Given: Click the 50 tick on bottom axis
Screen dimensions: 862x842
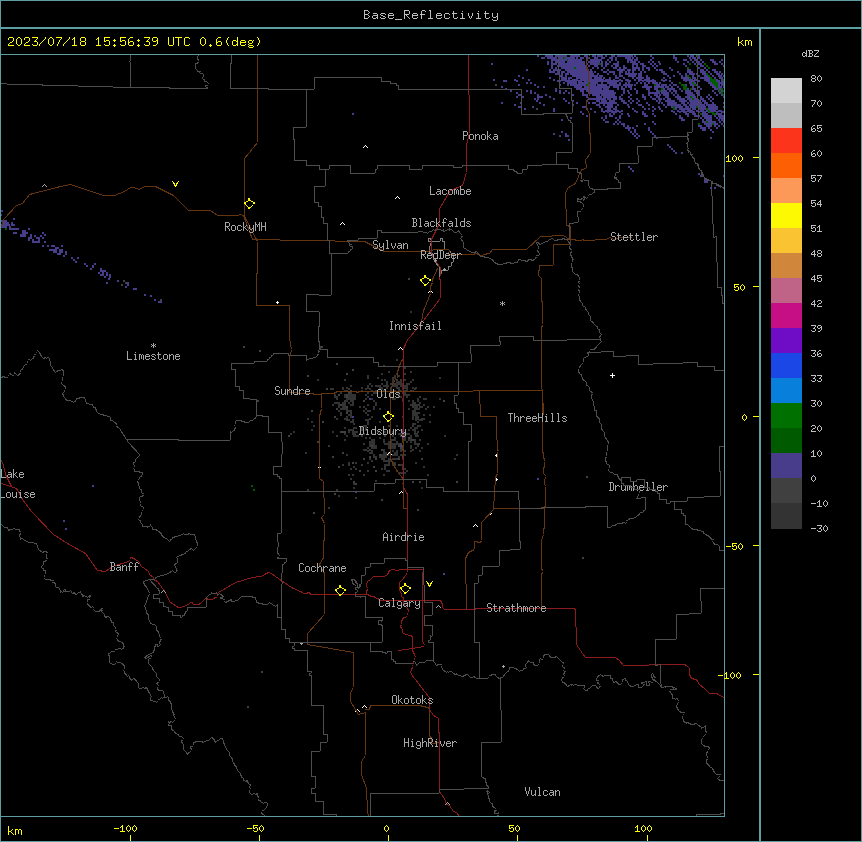Looking at the screenshot, I should pyautogui.click(x=514, y=828).
